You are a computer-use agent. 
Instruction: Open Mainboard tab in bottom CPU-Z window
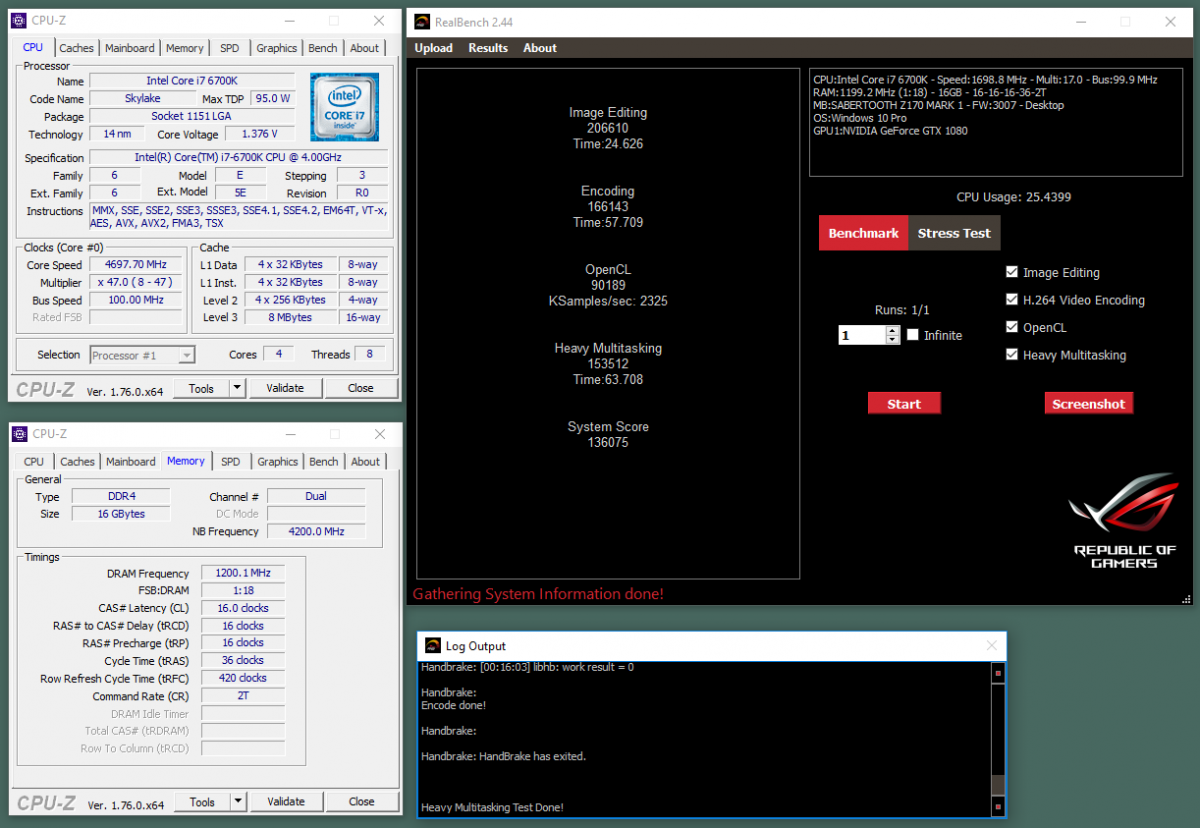click(x=131, y=462)
